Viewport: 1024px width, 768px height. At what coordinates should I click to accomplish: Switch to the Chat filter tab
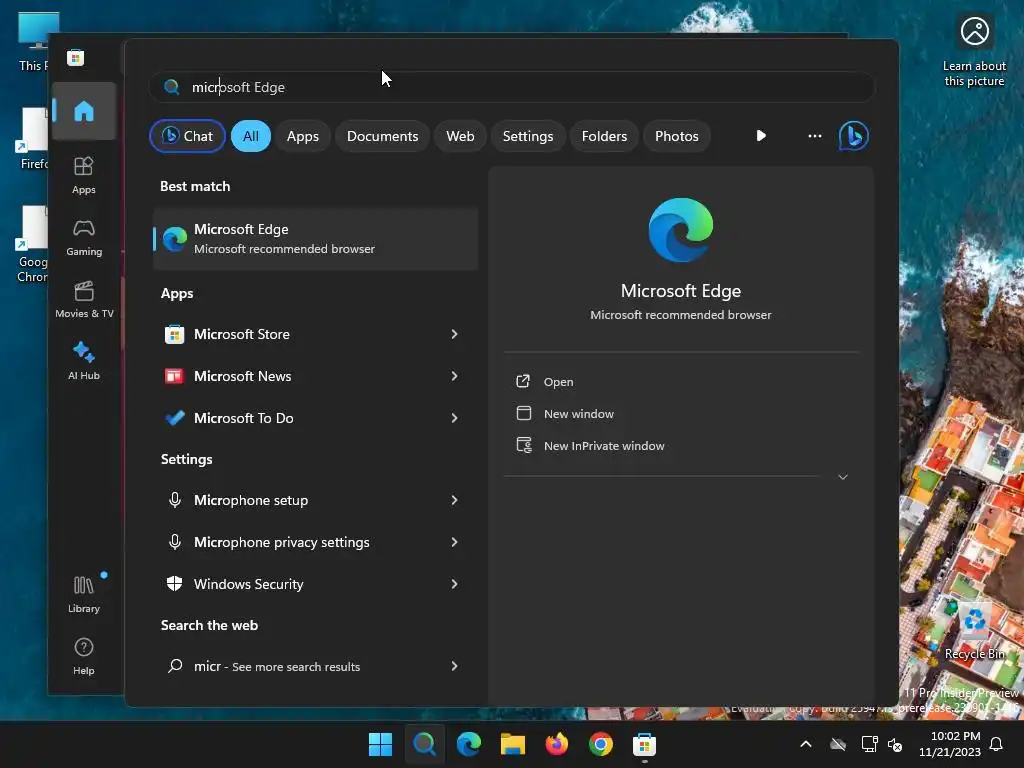[x=187, y=136]
